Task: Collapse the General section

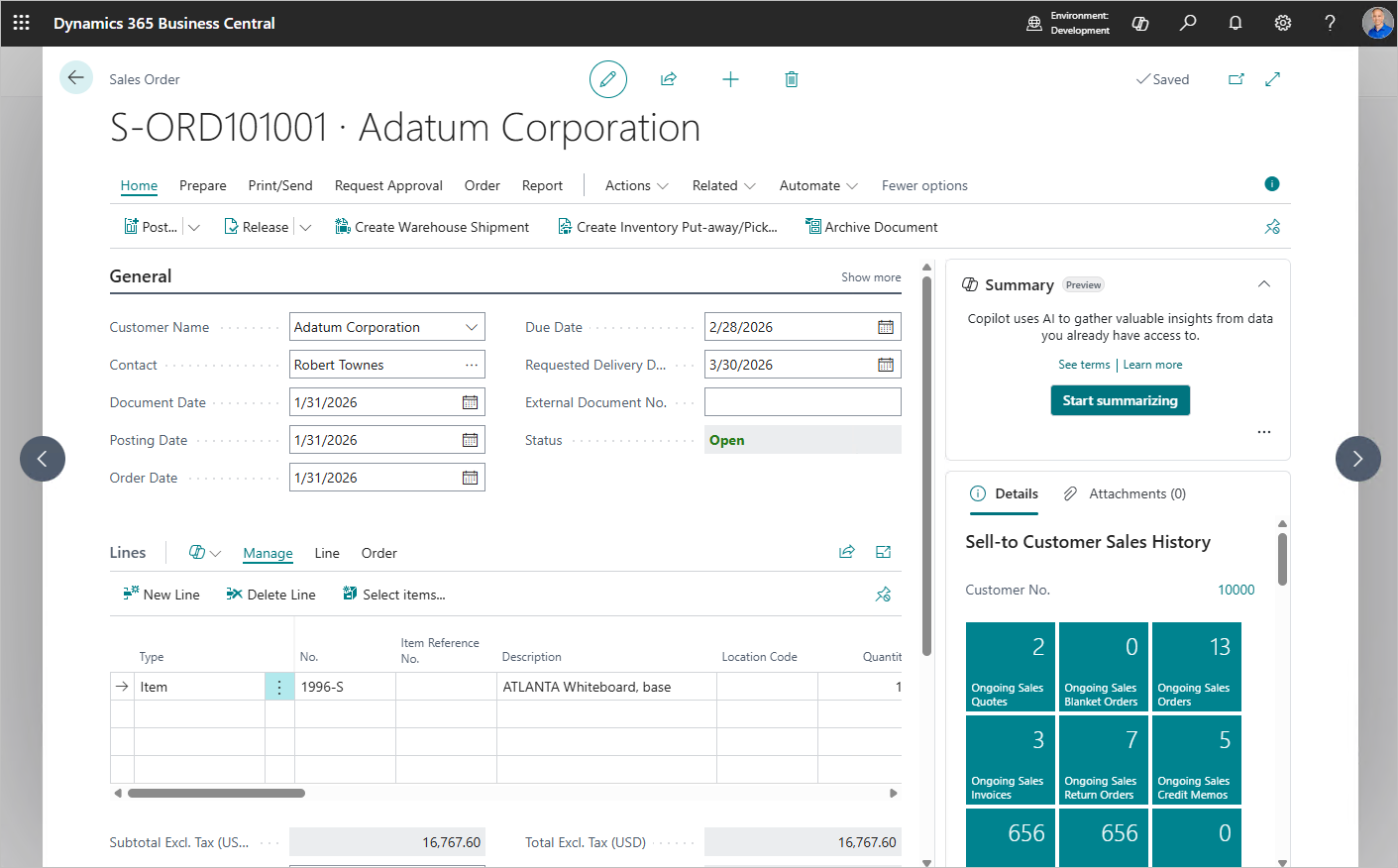Action: 141,276
